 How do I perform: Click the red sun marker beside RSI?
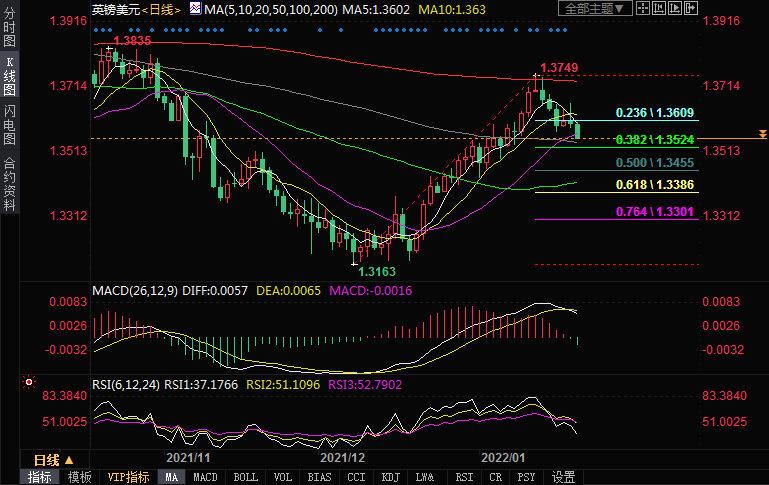point(29,382)
